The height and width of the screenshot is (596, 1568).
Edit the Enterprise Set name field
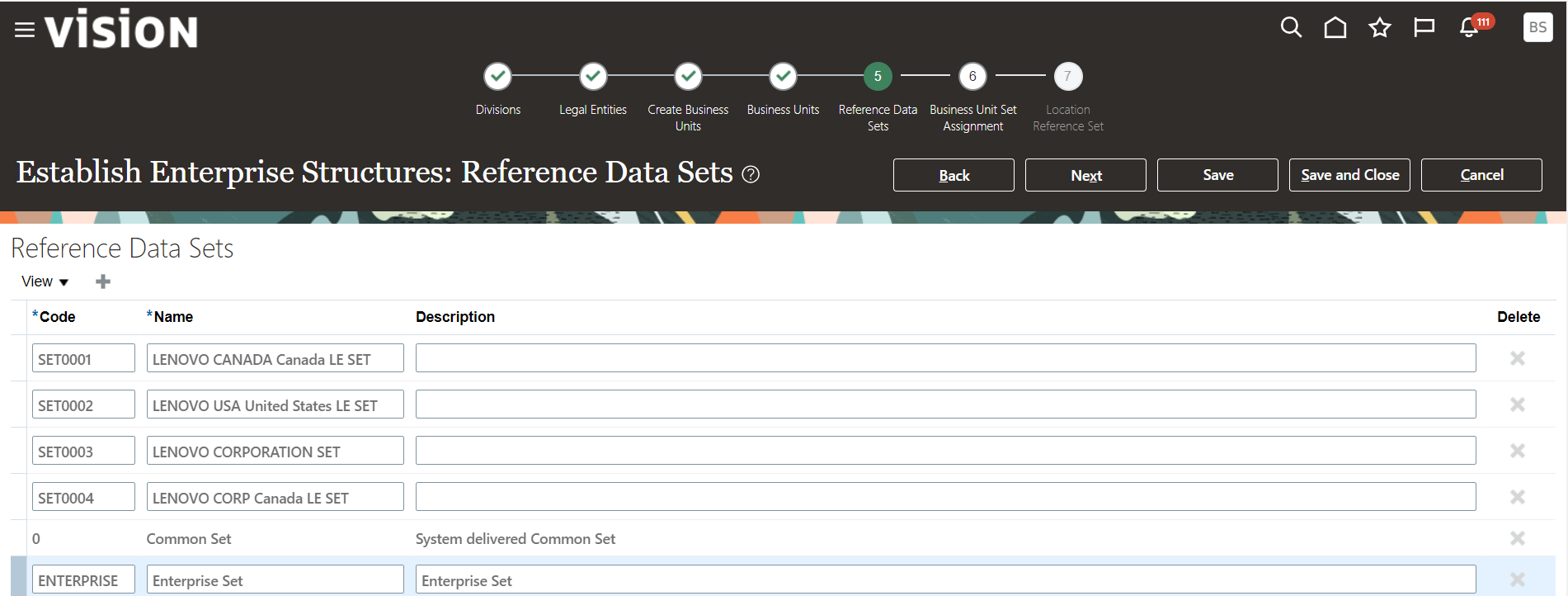pos(275,579)
